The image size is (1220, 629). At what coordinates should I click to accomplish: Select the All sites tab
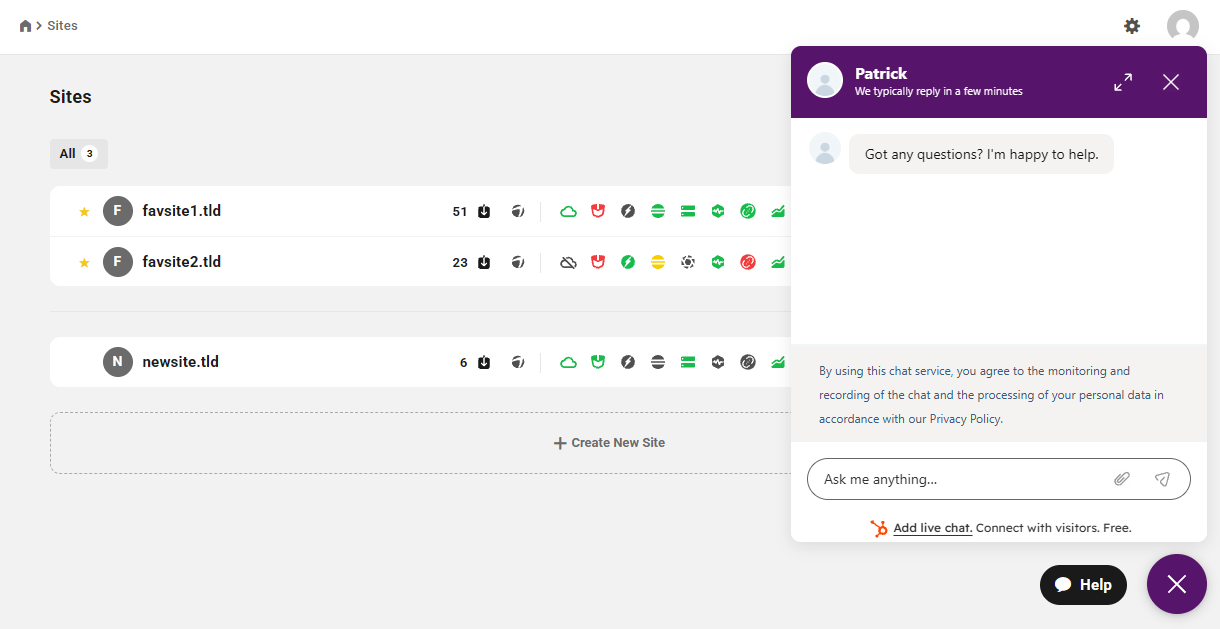(79, 154)
